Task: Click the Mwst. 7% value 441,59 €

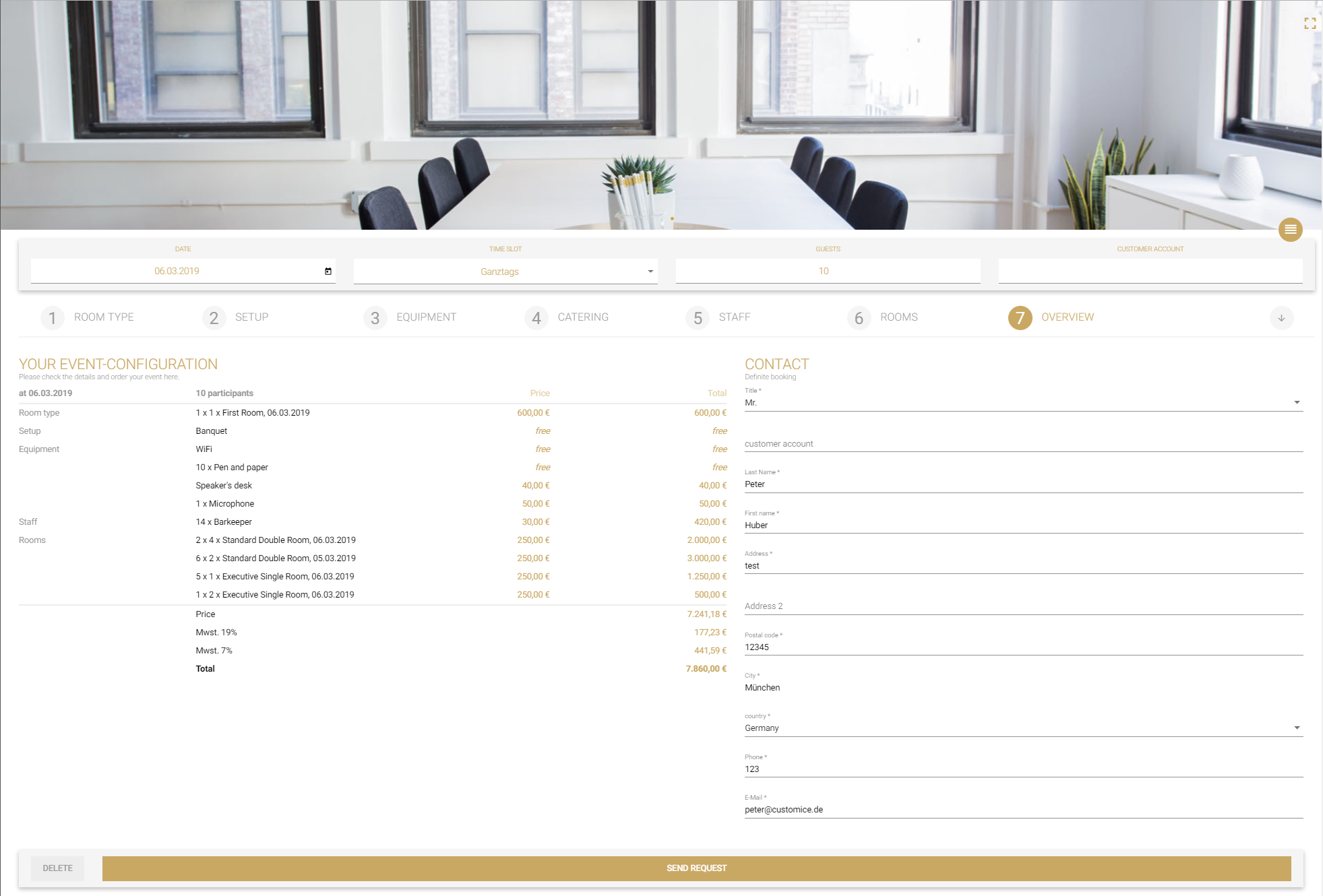Action: tap(710, 651)
